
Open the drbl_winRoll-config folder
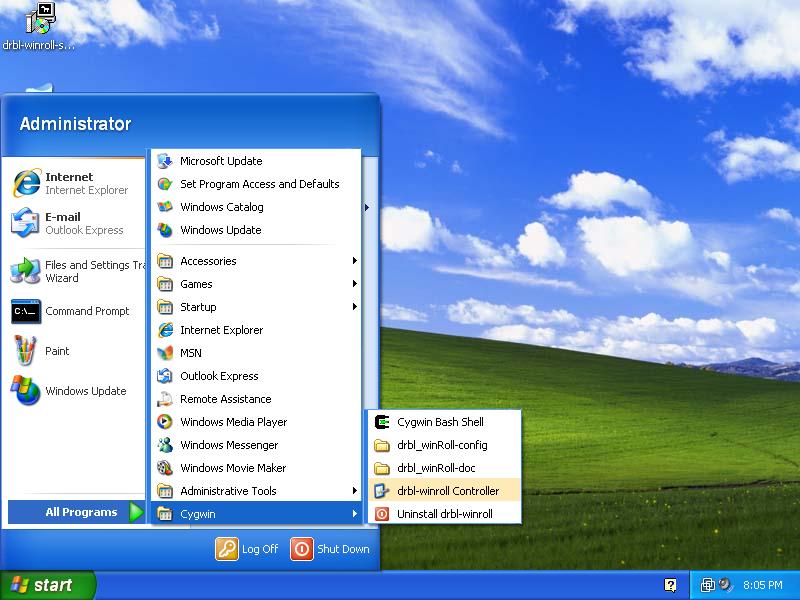[442, 445]
